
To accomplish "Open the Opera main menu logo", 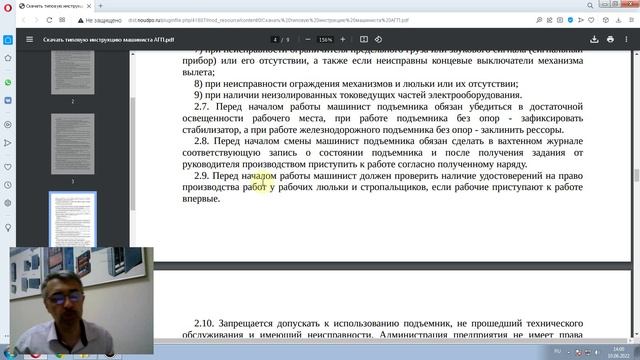I will 8,7.
